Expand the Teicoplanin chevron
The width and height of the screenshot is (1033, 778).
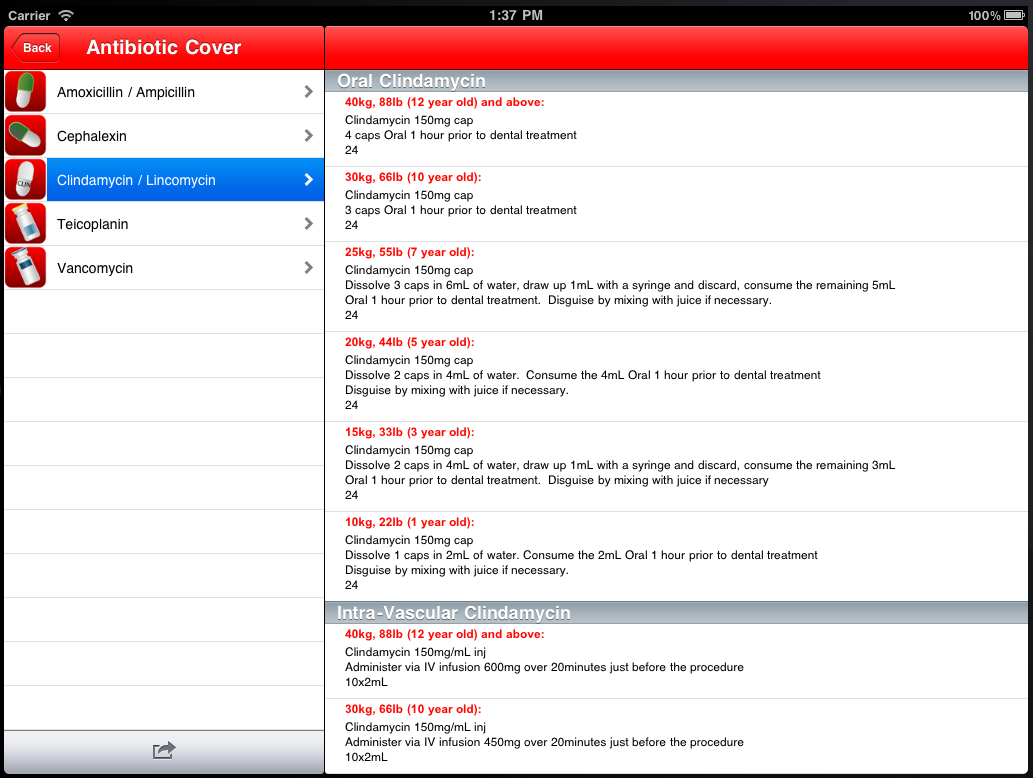308,224
